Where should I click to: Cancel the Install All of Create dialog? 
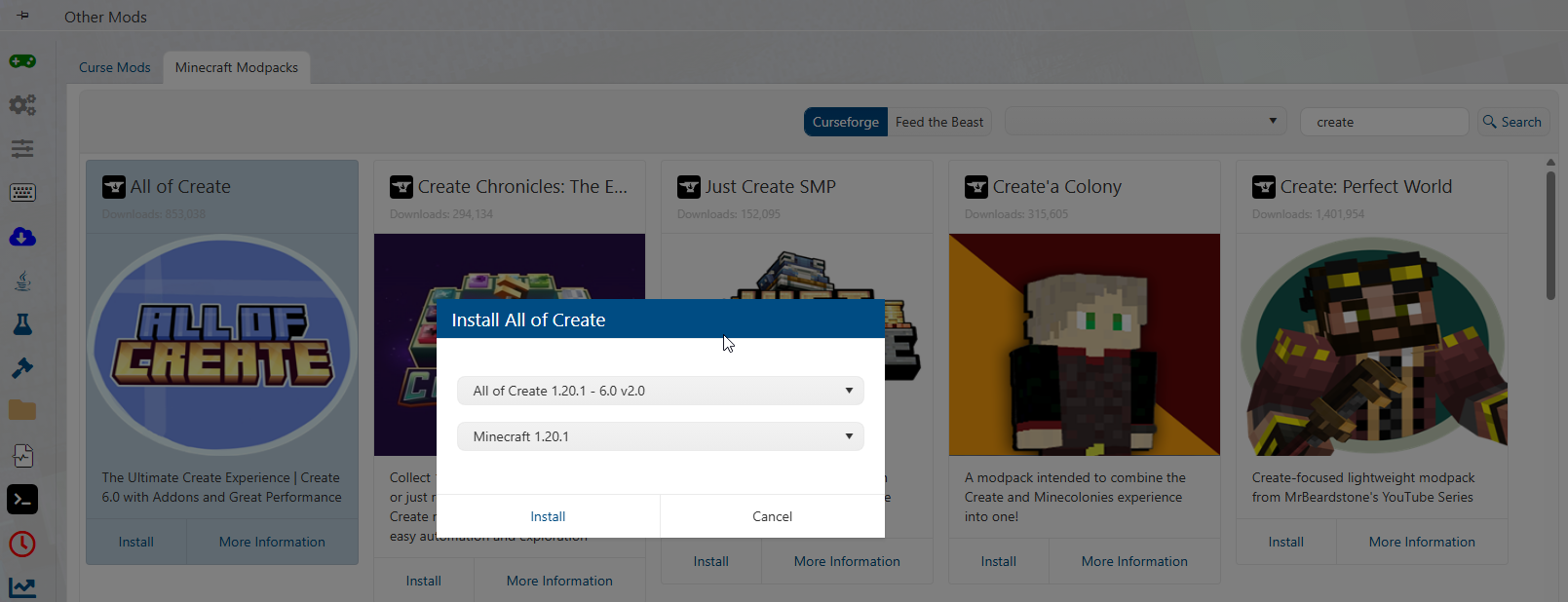coord(772,516)
